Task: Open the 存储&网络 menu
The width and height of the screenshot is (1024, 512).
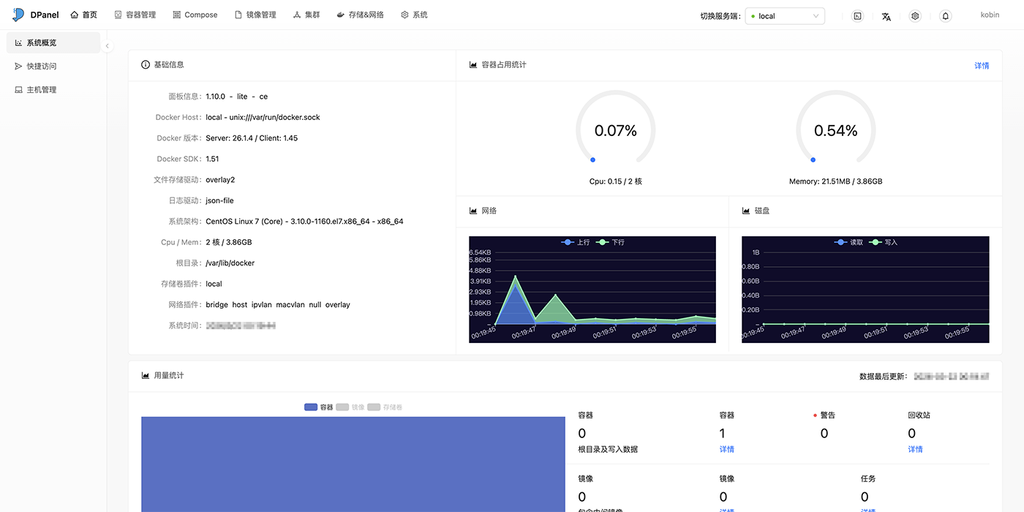Action: pyautogui.click(x=360, y=14)
